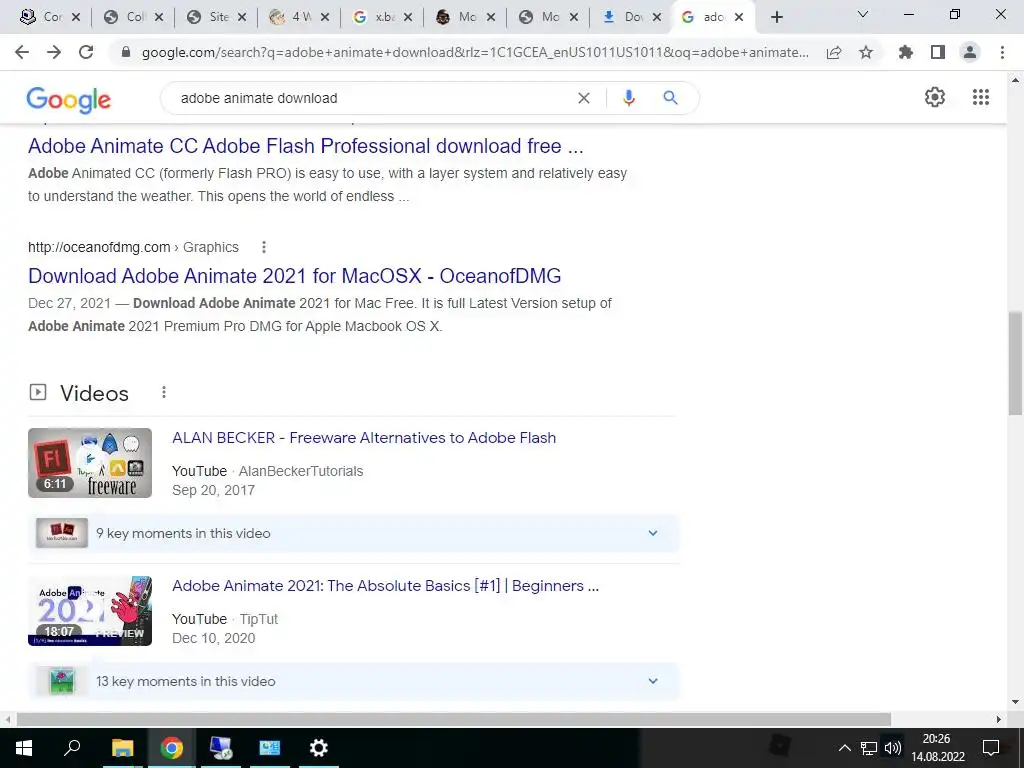Click the Chrome taskbar icon

(x=171, y=748)
